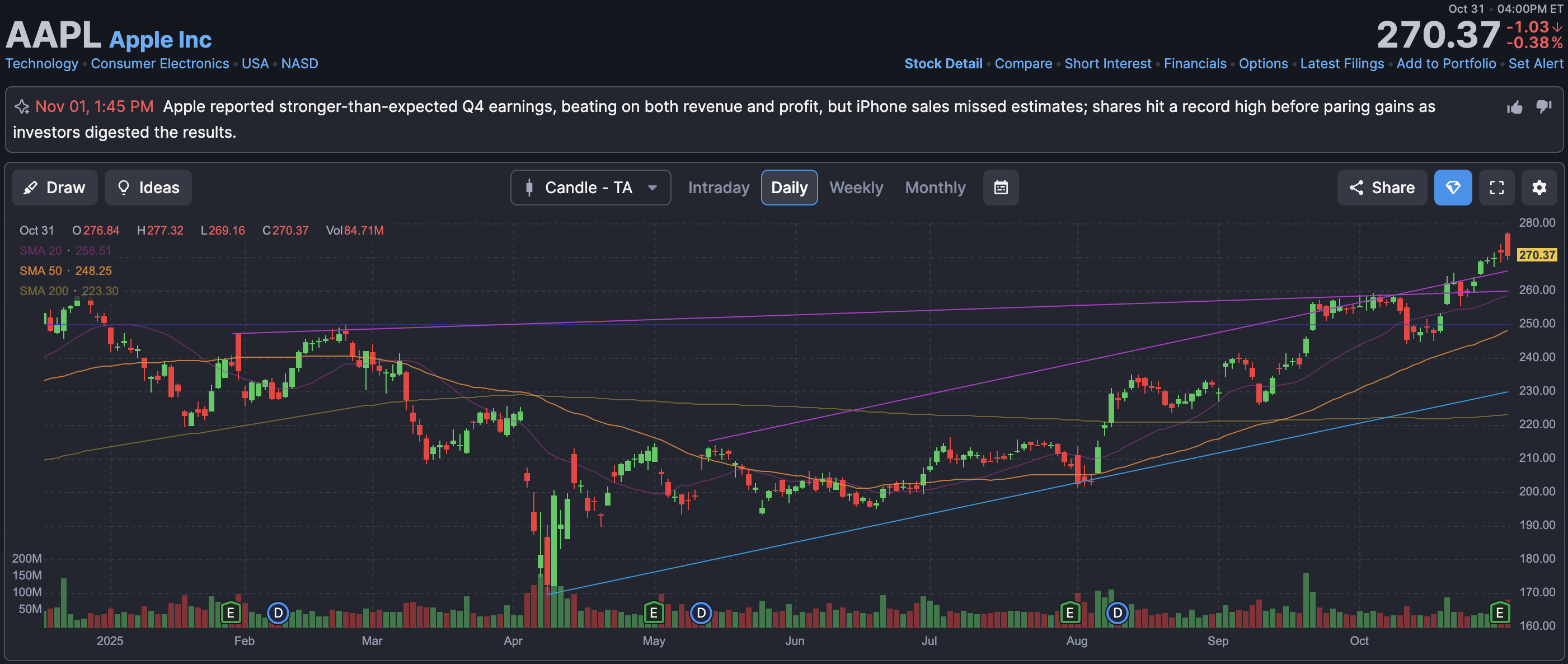Click the thumbs up icon on news
The image size is (1568, 664).
coord(1514,108)
